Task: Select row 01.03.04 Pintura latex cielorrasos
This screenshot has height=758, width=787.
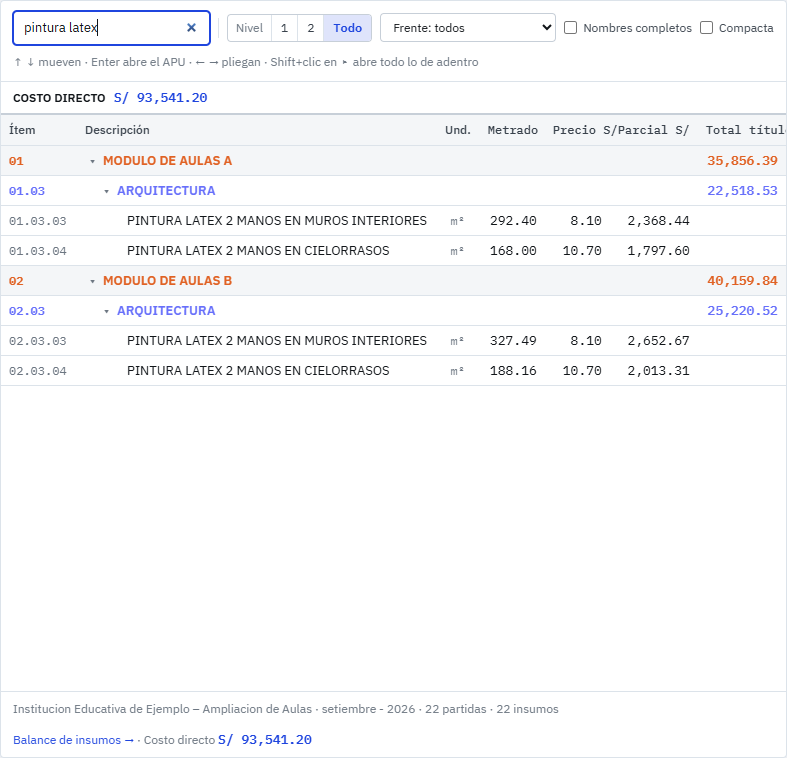Action: (x=394, y=250)
